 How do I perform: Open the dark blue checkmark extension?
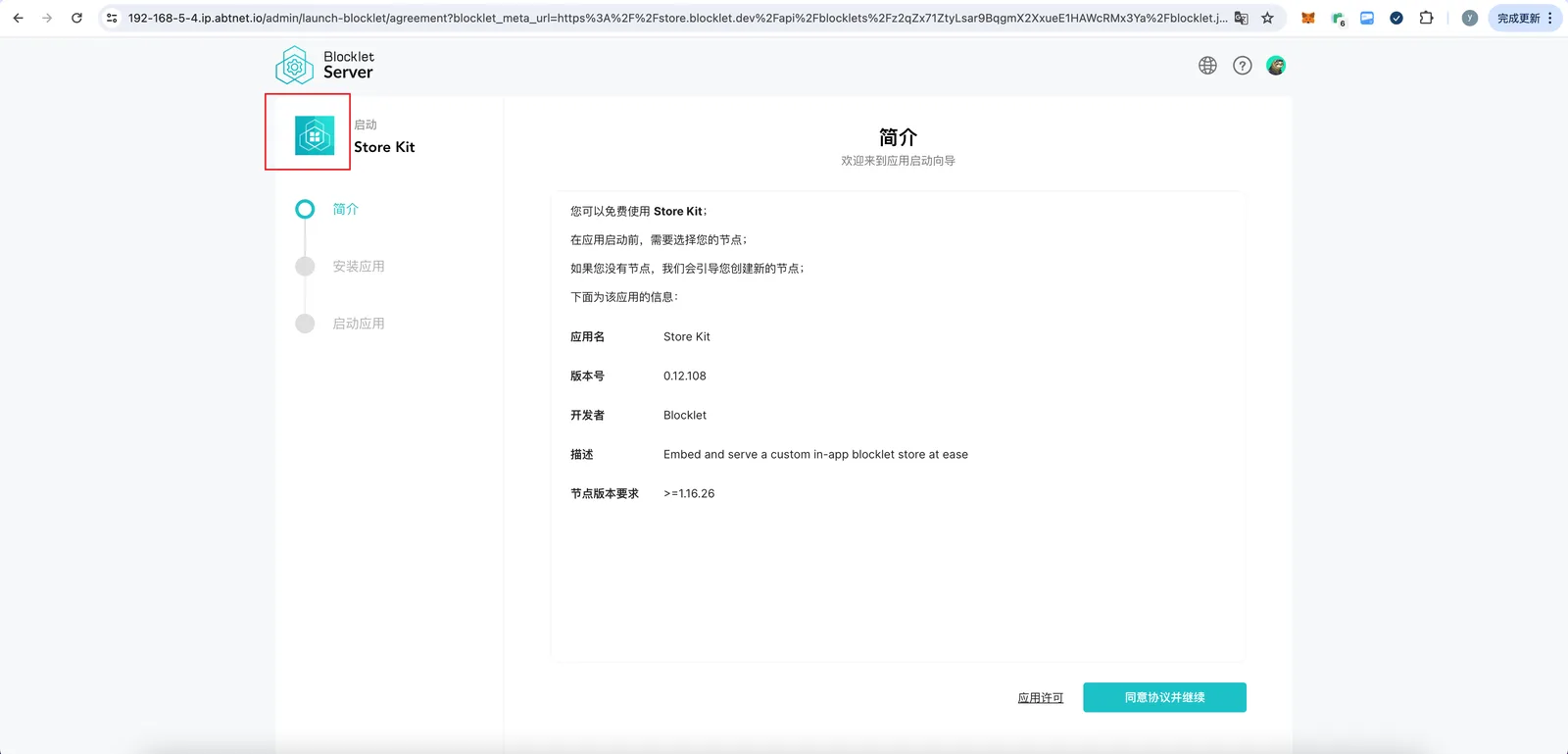(x=1396, y=18)
